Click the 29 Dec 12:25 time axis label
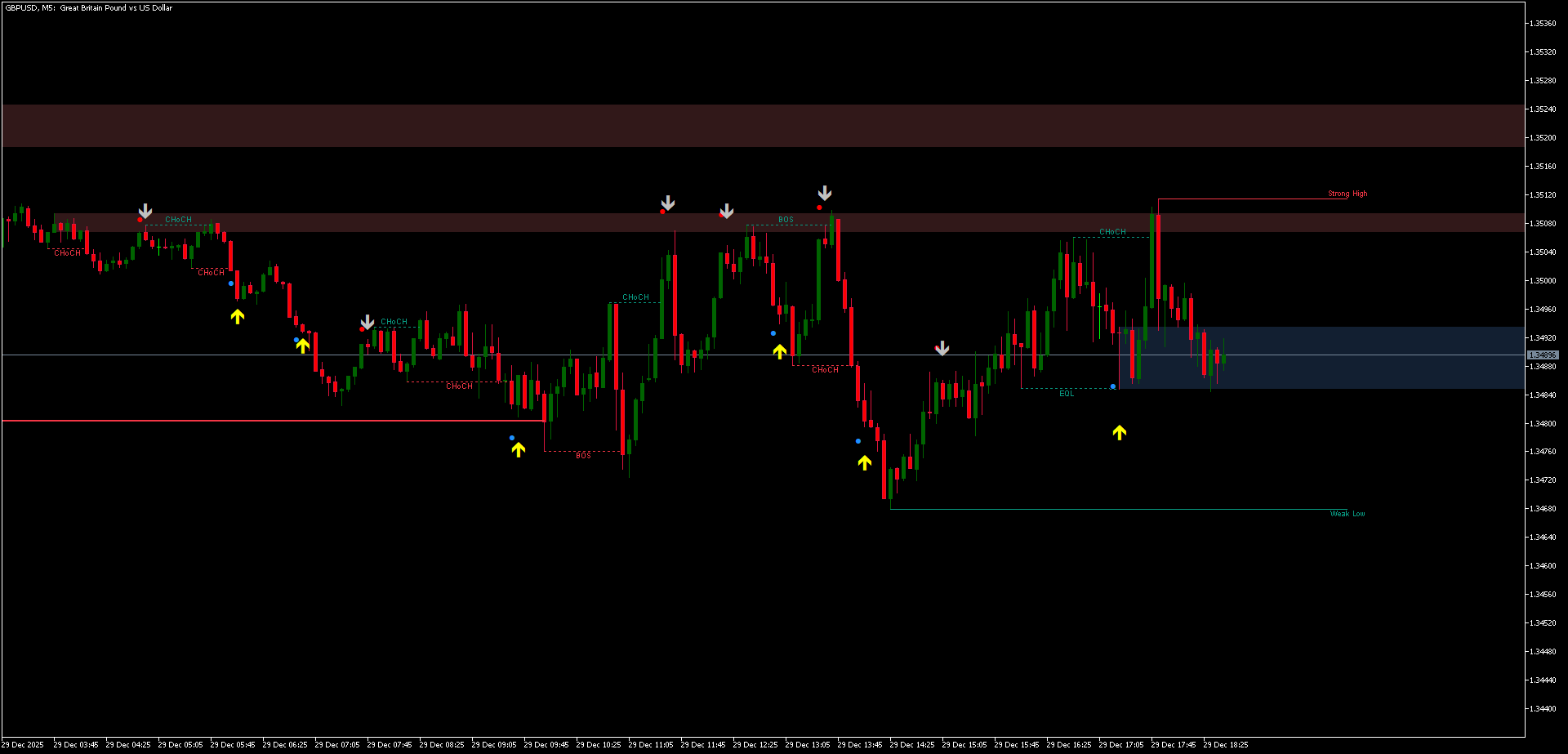The image size is (1568, 754). point(755,744)
